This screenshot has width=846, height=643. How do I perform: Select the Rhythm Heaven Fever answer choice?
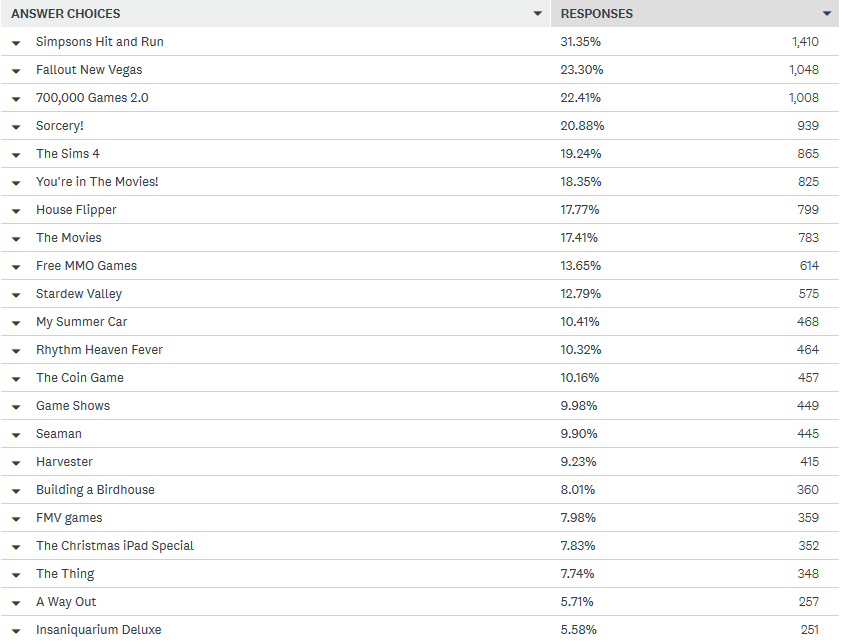99,350
